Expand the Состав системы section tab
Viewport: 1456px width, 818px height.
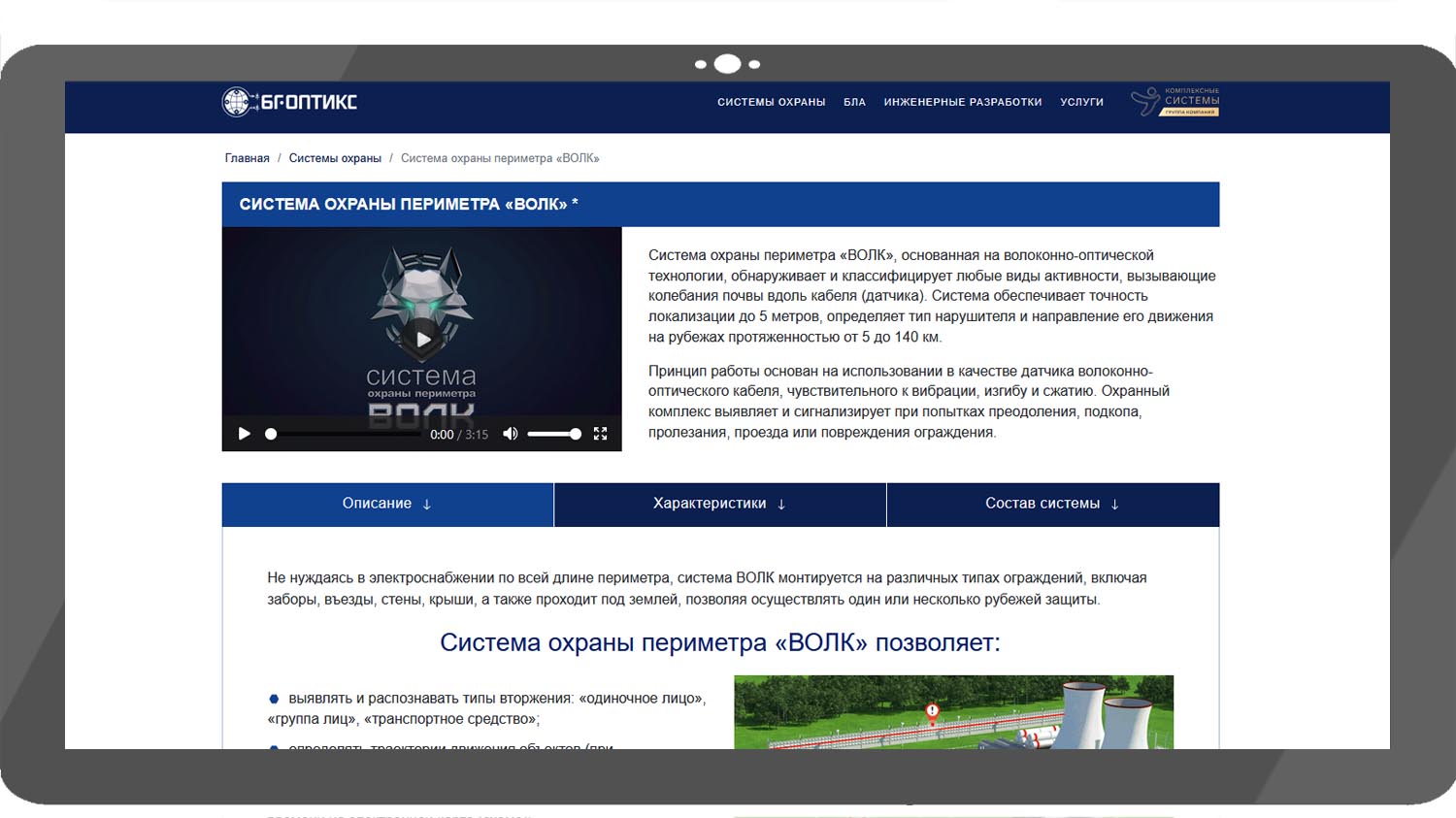point(1052,504)
